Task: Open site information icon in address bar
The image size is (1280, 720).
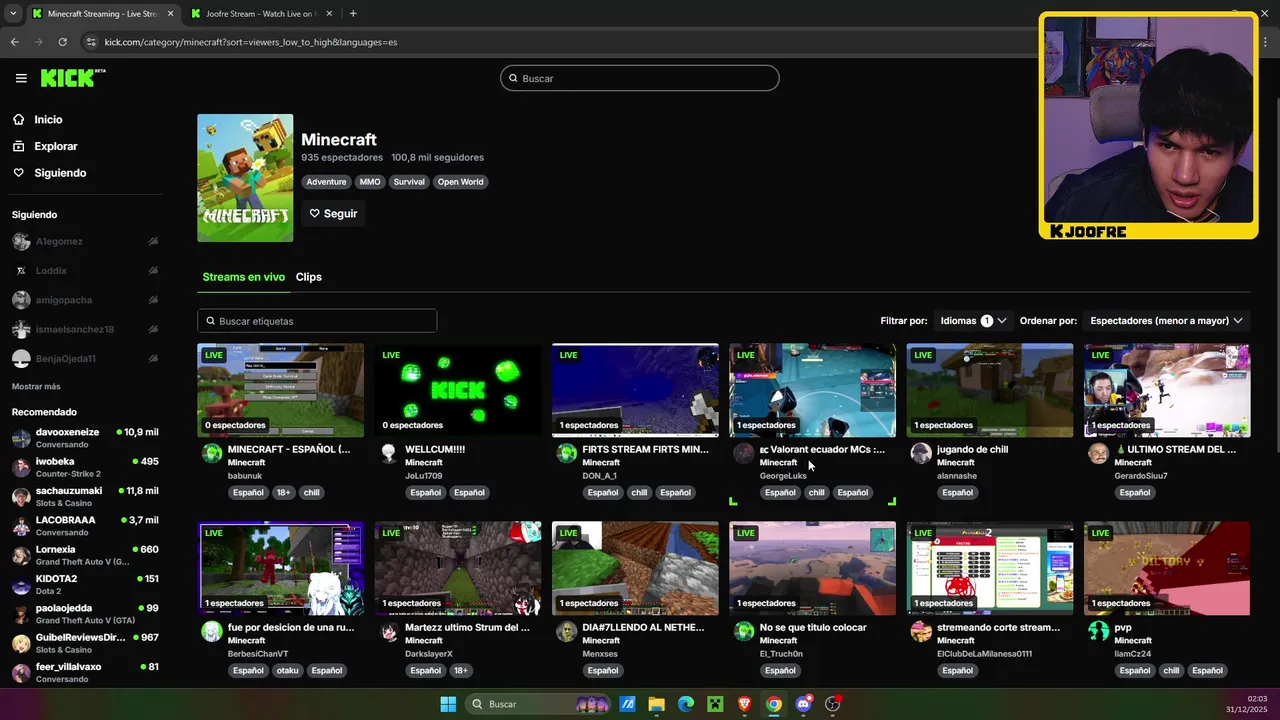Action: click(x=91, y=42)
